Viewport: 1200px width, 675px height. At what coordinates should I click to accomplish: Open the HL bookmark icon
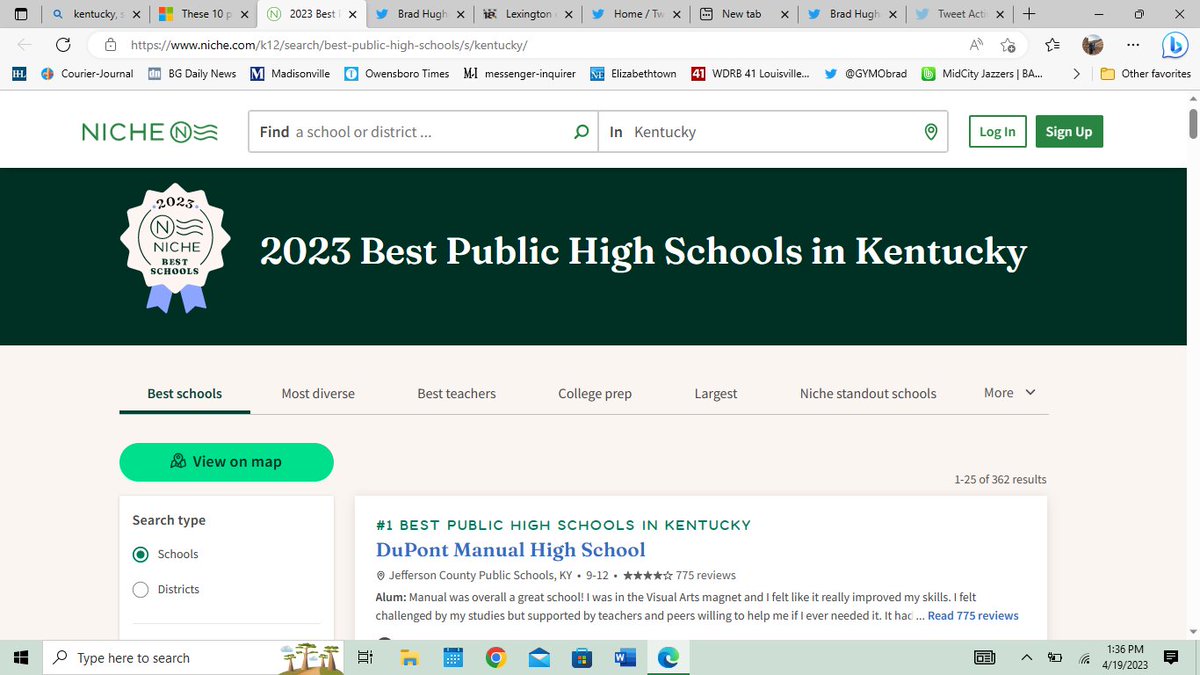pos(19,73)
